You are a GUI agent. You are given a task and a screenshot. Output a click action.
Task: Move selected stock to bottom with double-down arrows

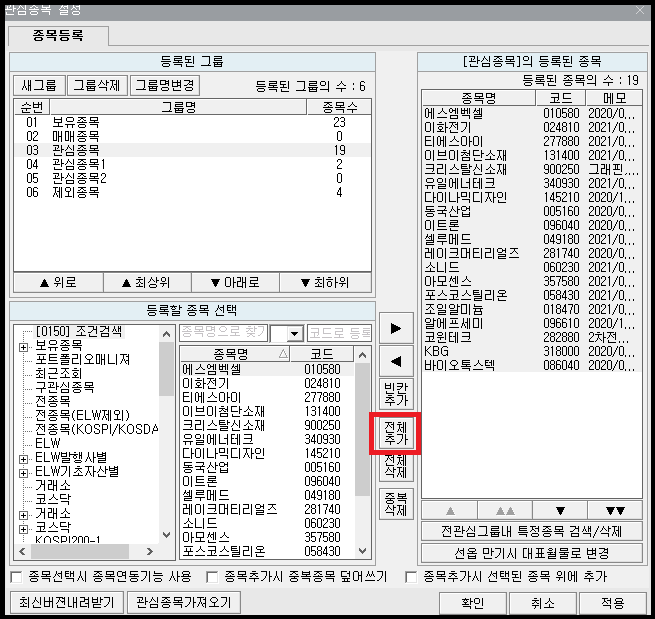[x=615, y=510]
